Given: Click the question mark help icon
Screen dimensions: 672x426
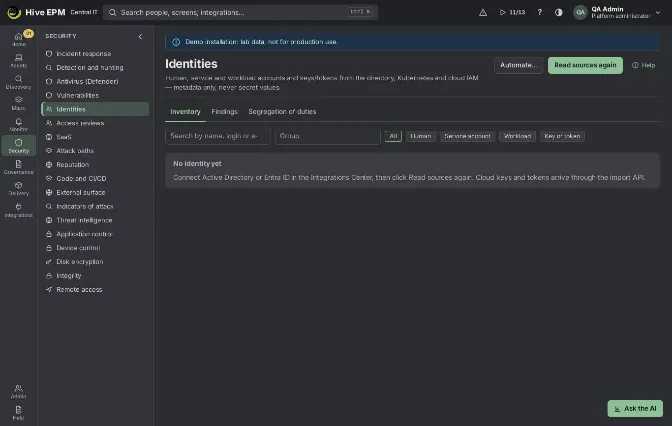Looking at the screenshot, I should click(x=540, y=12).
